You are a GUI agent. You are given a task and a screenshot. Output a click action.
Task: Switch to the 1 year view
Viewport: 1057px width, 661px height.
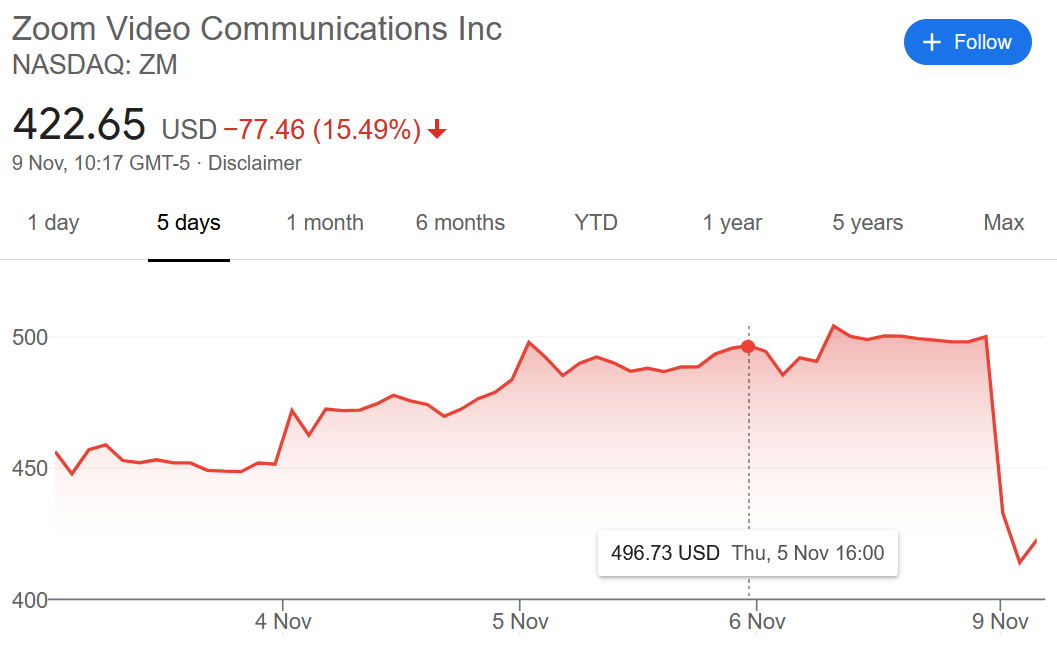click(x=732, y=222)
